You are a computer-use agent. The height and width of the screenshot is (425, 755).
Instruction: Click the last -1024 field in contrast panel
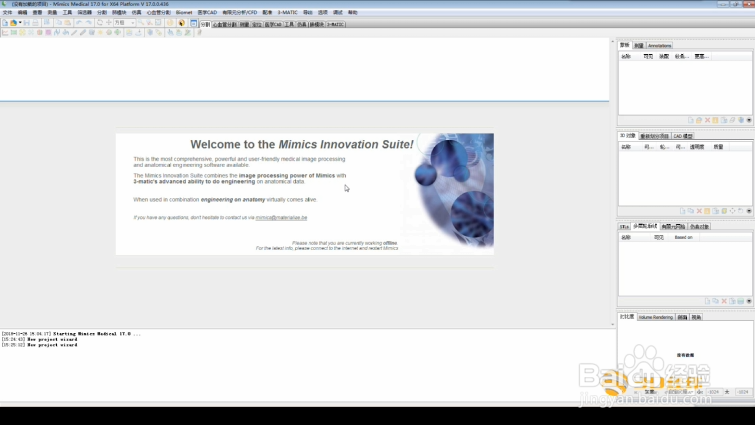pos(743,392)
